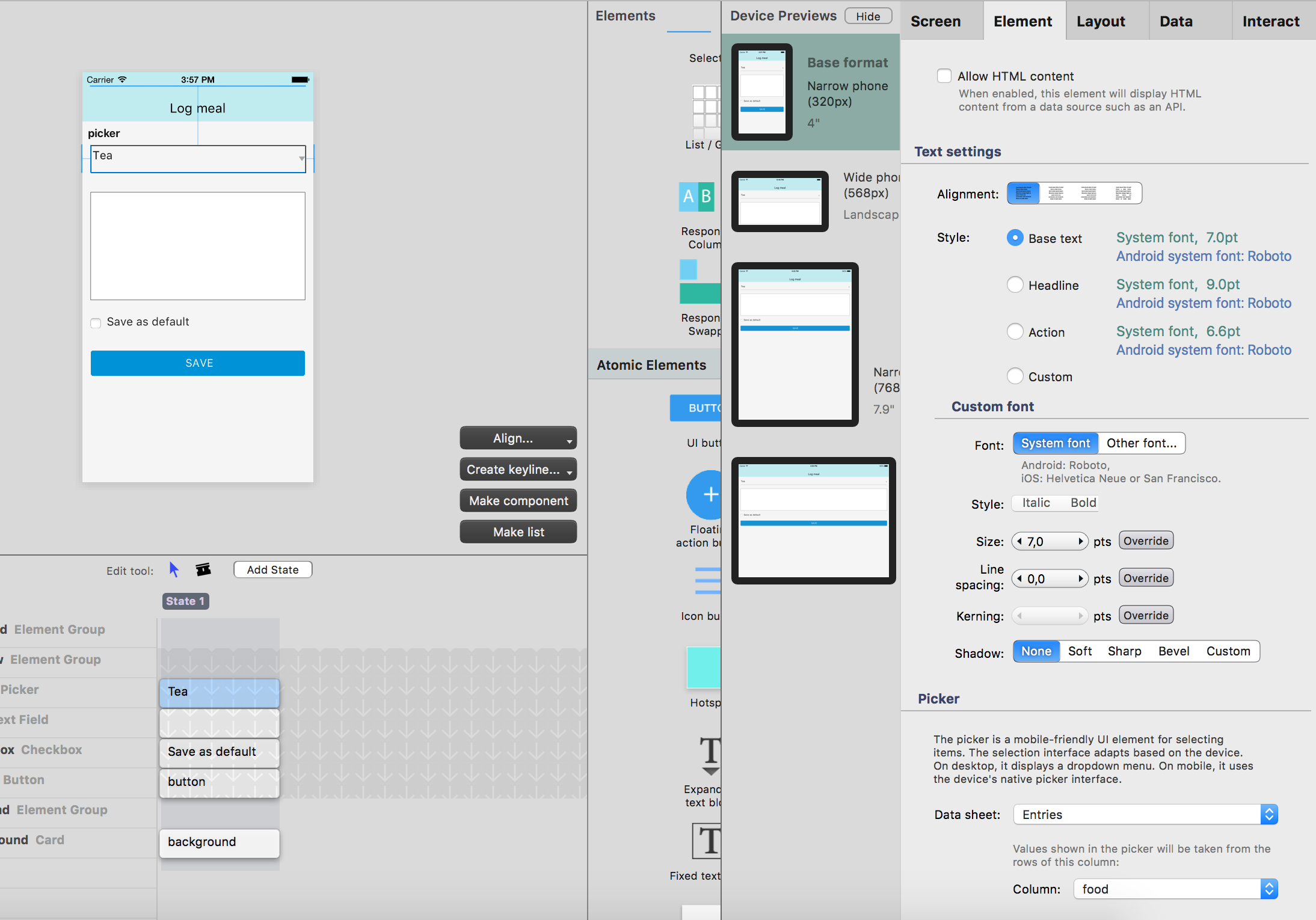1316x920 pixels.
Task: Select the arrow edit tool
Action: [x=174, y=569]
